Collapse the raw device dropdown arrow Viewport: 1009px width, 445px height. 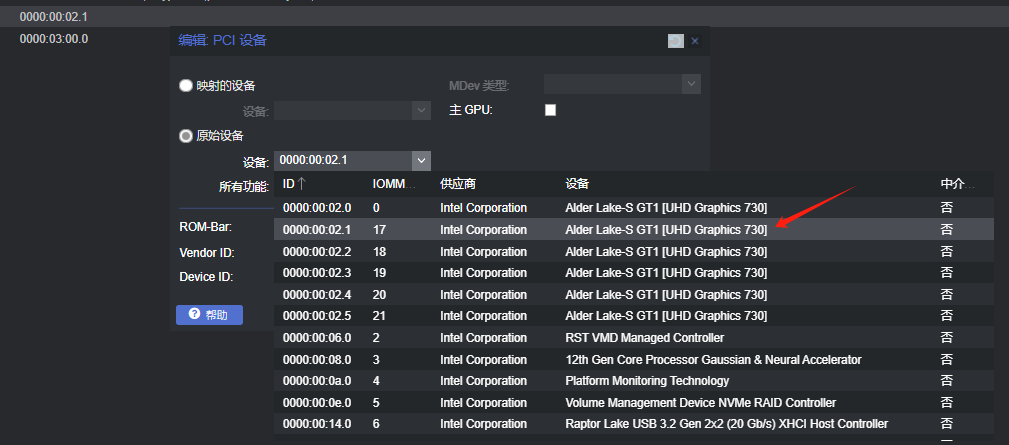pyautogui.click(x=421, y=160)
